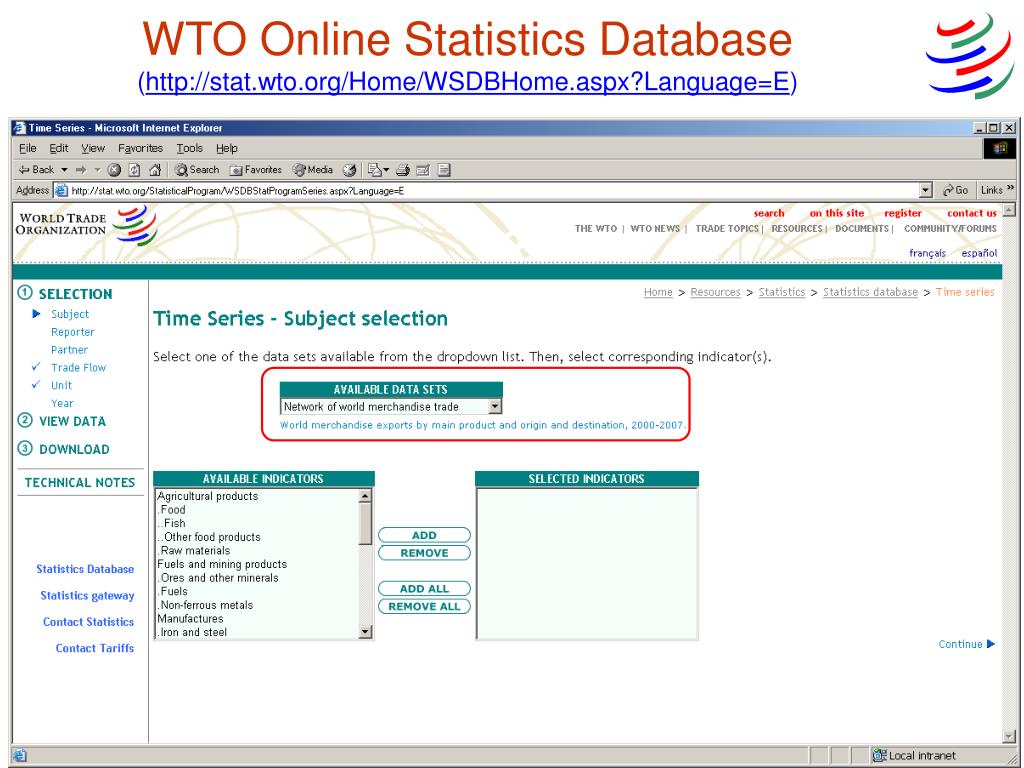Open the Help menu
This screenshot has width=1024, height=768.
(x=227, y=148)
